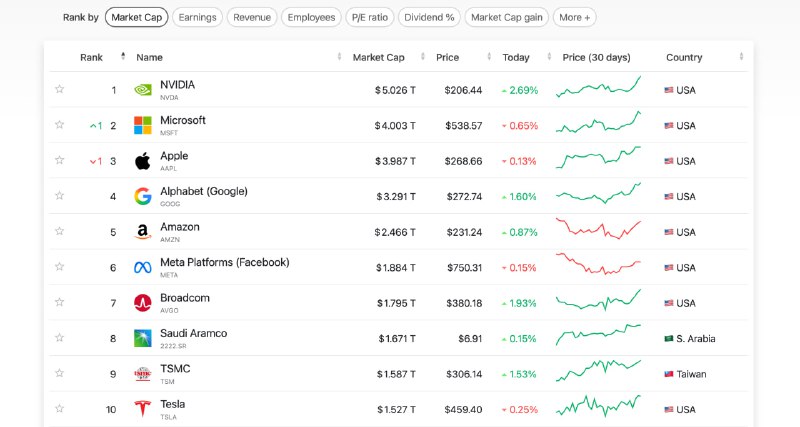Toggle favorite star for NVIDIA

coord(60,90)
